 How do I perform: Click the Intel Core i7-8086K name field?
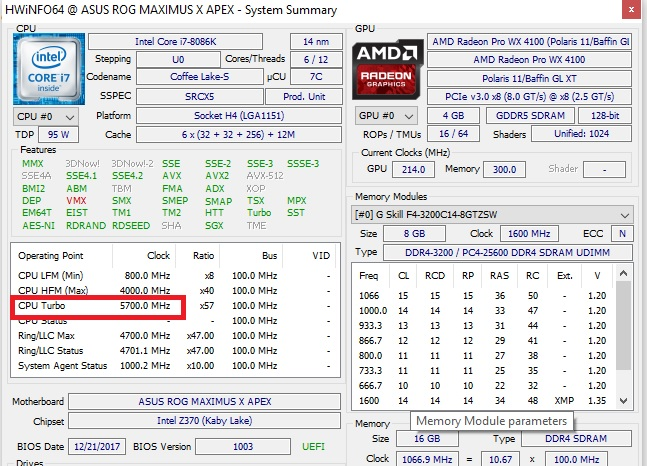point(175,42)
